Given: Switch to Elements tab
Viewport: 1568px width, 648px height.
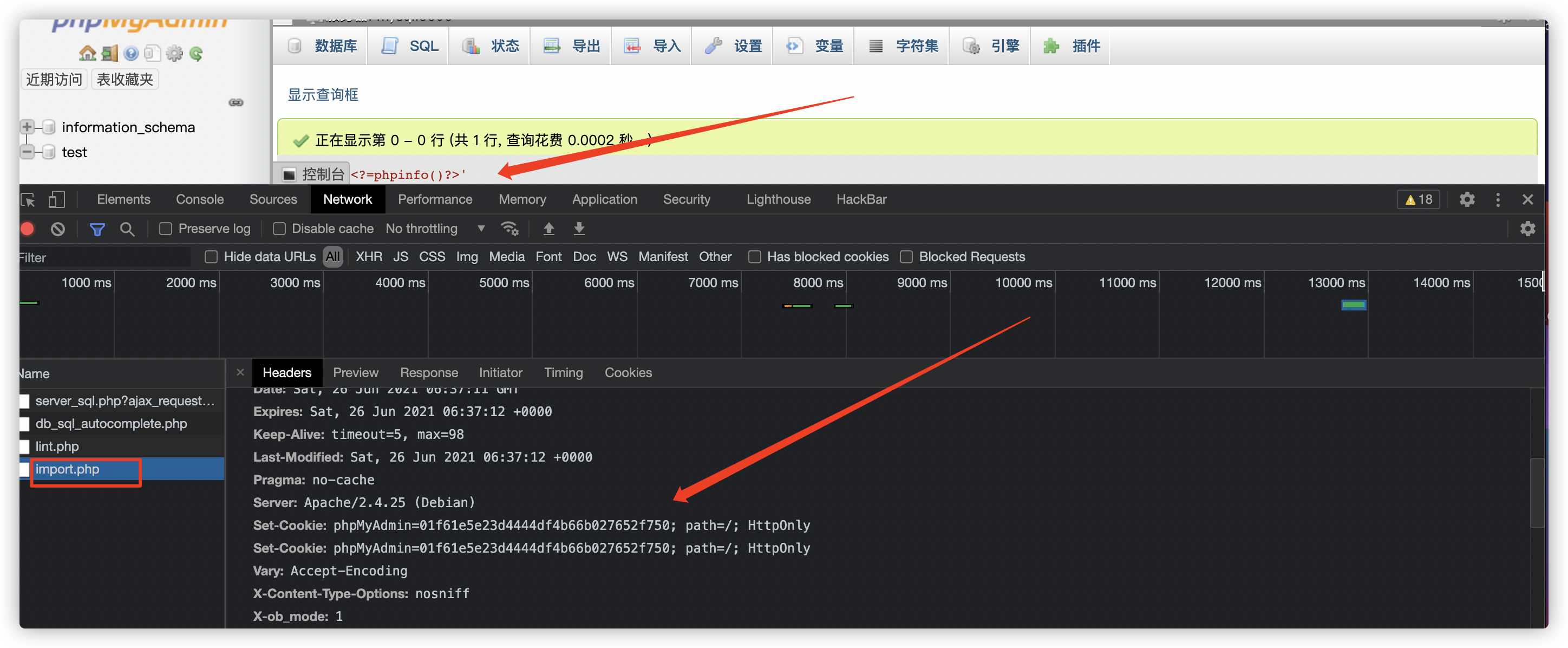Looking at the screenshot, I should coord(123,200).
